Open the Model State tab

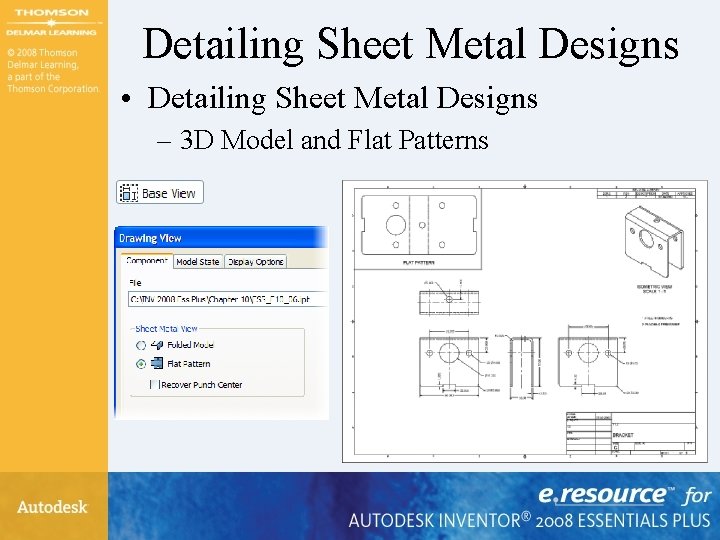tap(198, 262)
